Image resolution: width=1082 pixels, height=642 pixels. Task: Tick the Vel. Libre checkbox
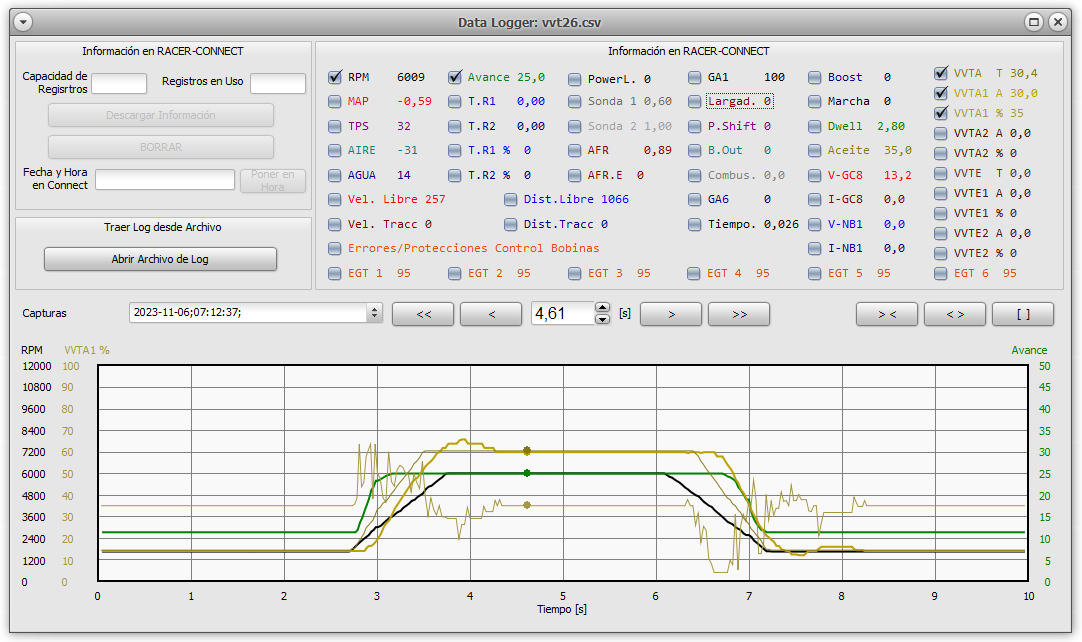point(335,200)
